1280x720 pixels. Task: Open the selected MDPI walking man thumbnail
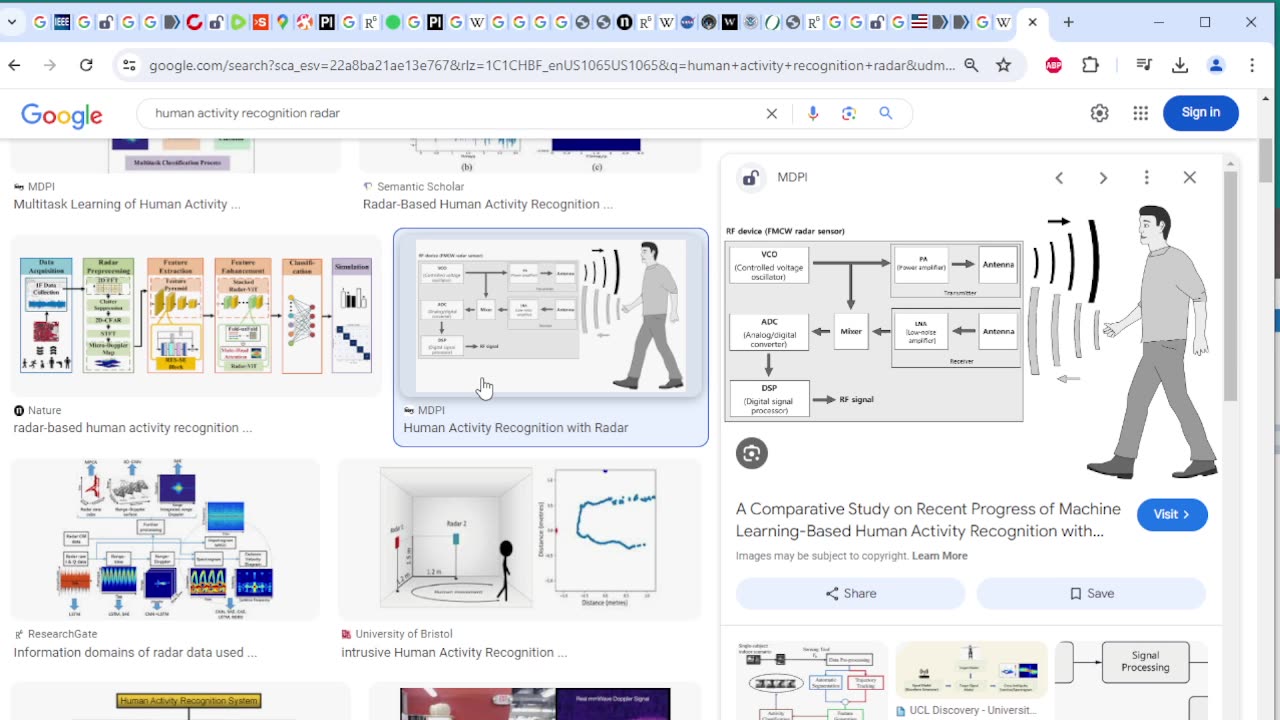coord(551,315)
